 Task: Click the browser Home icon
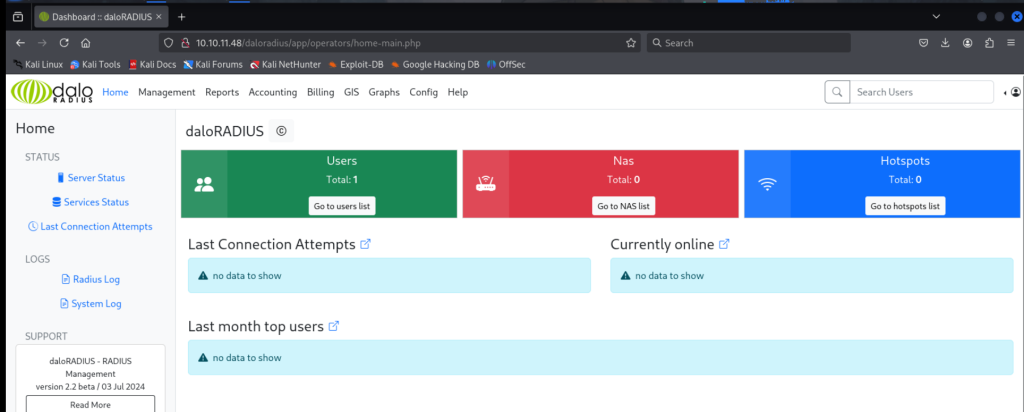pos(85,43)
